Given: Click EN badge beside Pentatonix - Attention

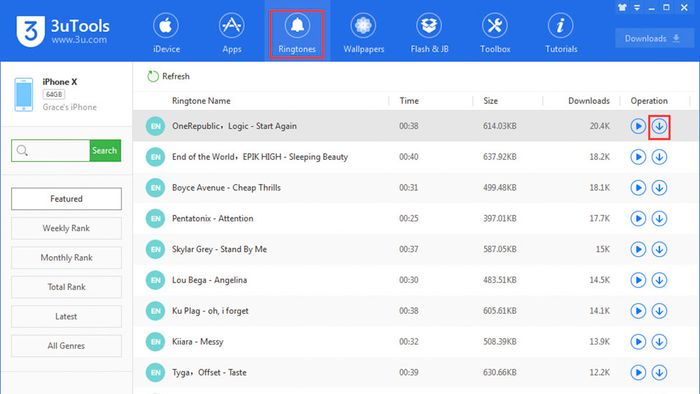Looking at the screenshot, I should click(155, 219).
